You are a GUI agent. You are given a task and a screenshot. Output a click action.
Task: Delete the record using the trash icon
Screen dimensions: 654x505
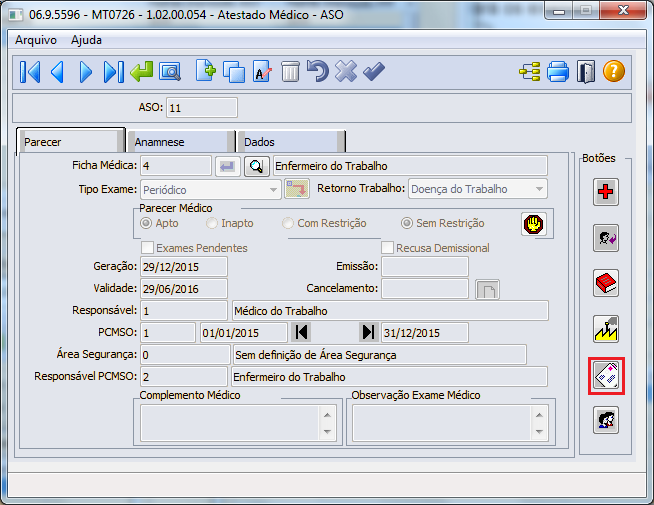pos(290,72)
